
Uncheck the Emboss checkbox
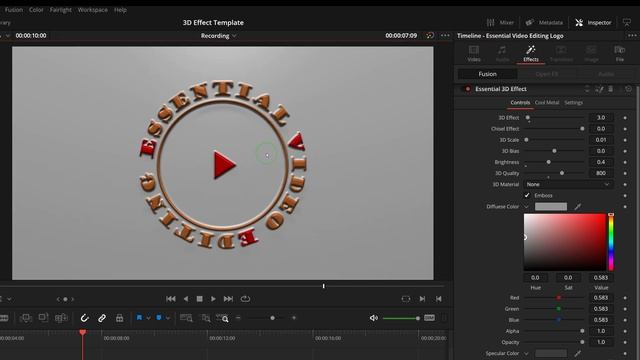coord(527,196)
